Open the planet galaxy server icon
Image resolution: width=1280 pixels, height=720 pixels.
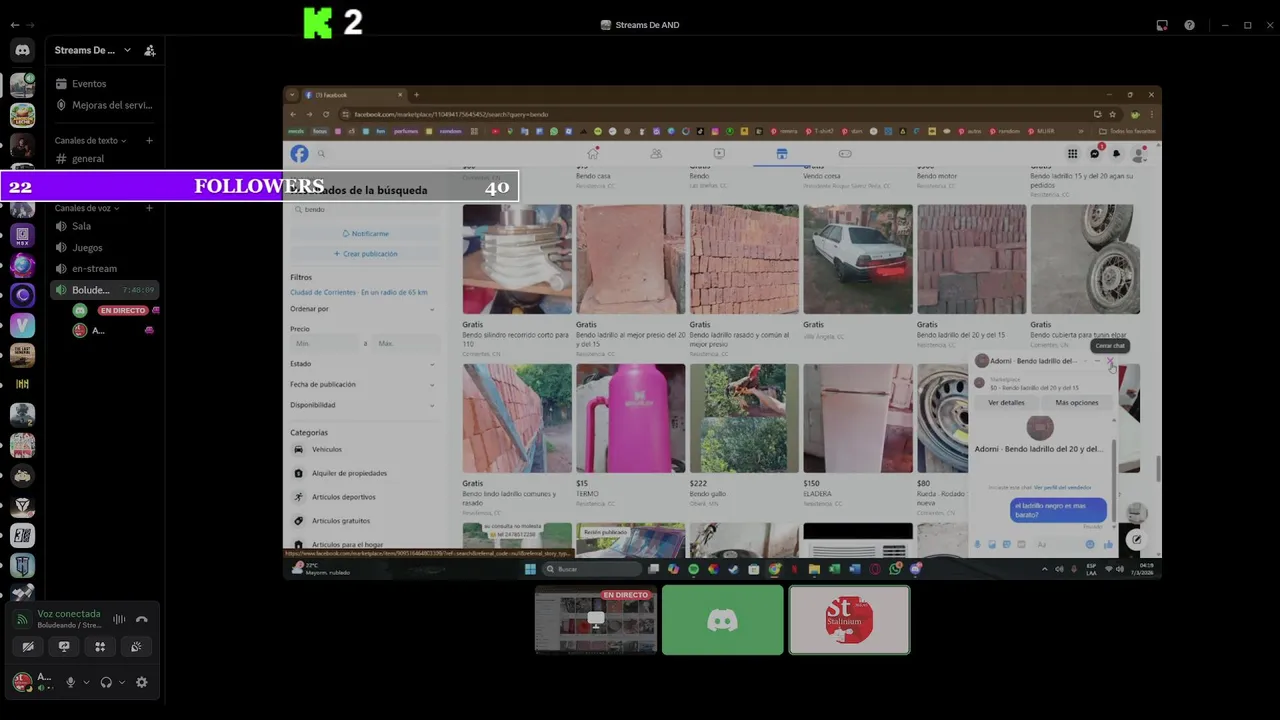click(22, 266)
